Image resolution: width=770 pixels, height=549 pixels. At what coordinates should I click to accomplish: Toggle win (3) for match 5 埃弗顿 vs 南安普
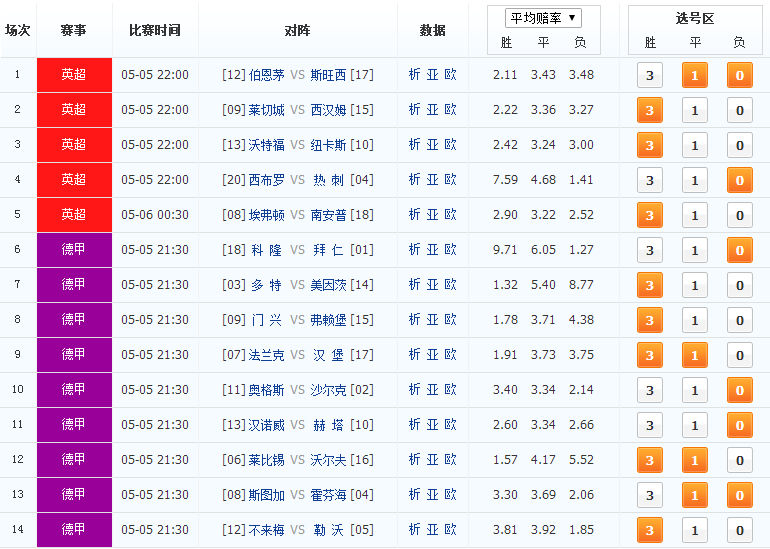pos(650,215)
